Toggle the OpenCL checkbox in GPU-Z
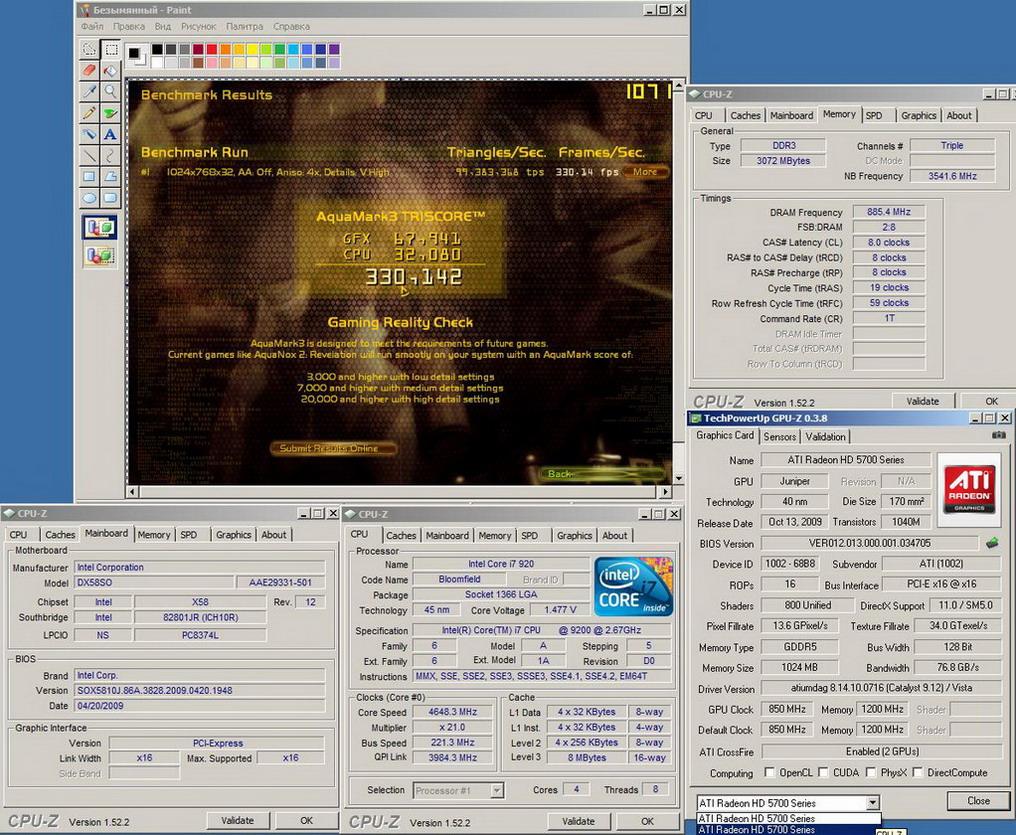 769,772
